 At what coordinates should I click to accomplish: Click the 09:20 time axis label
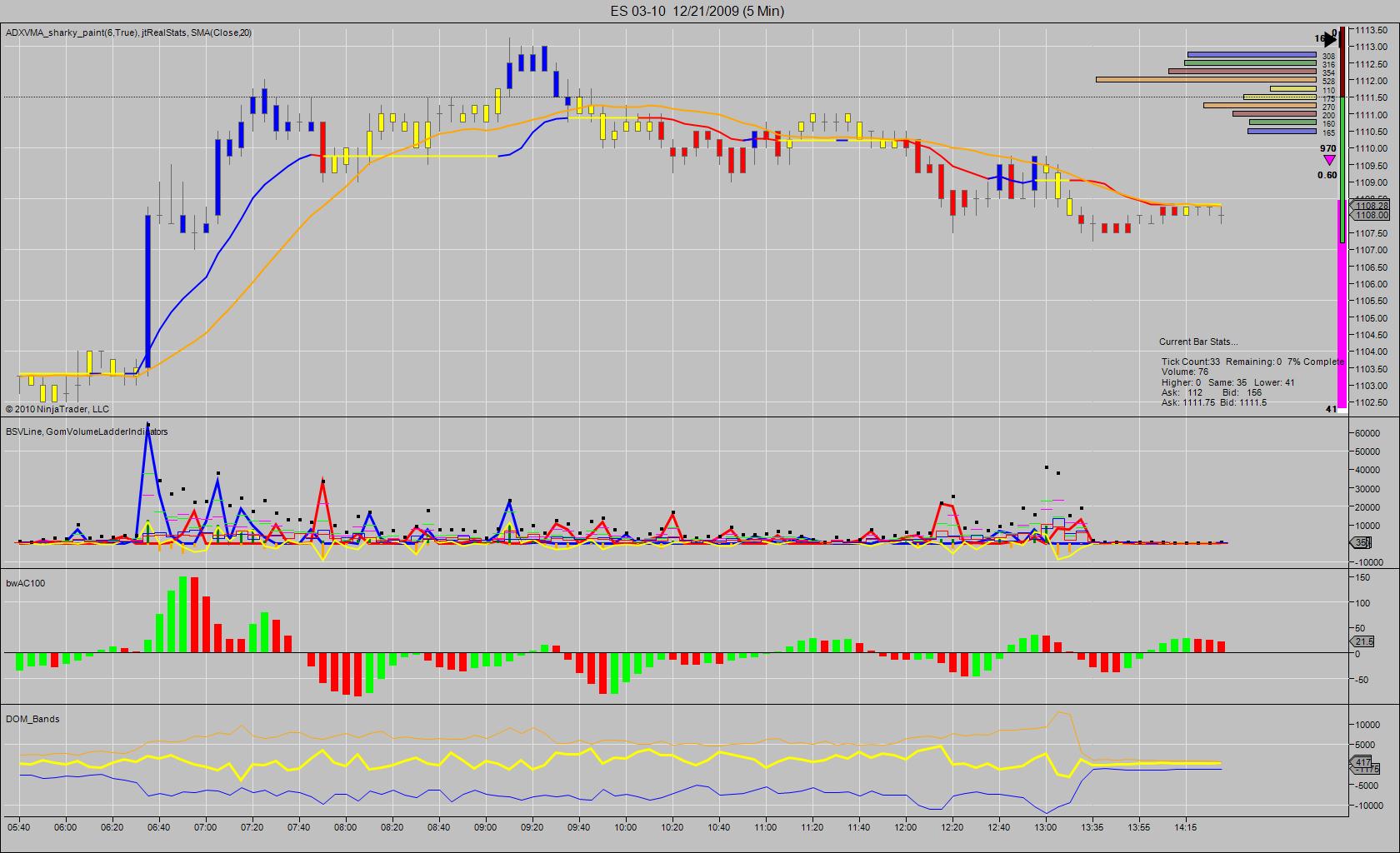(532, 827)
